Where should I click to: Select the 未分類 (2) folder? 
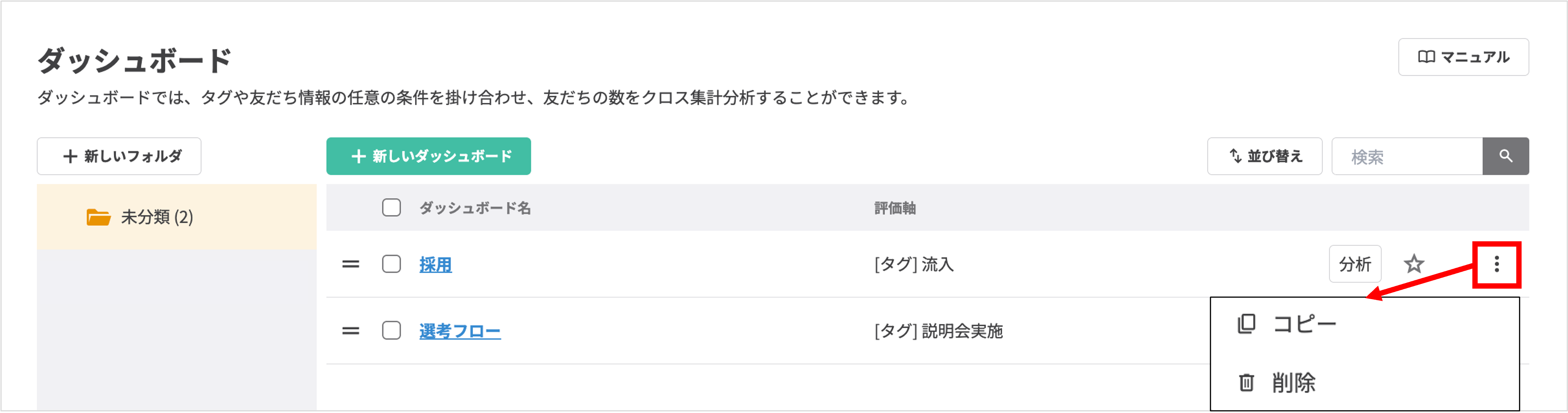157,217
